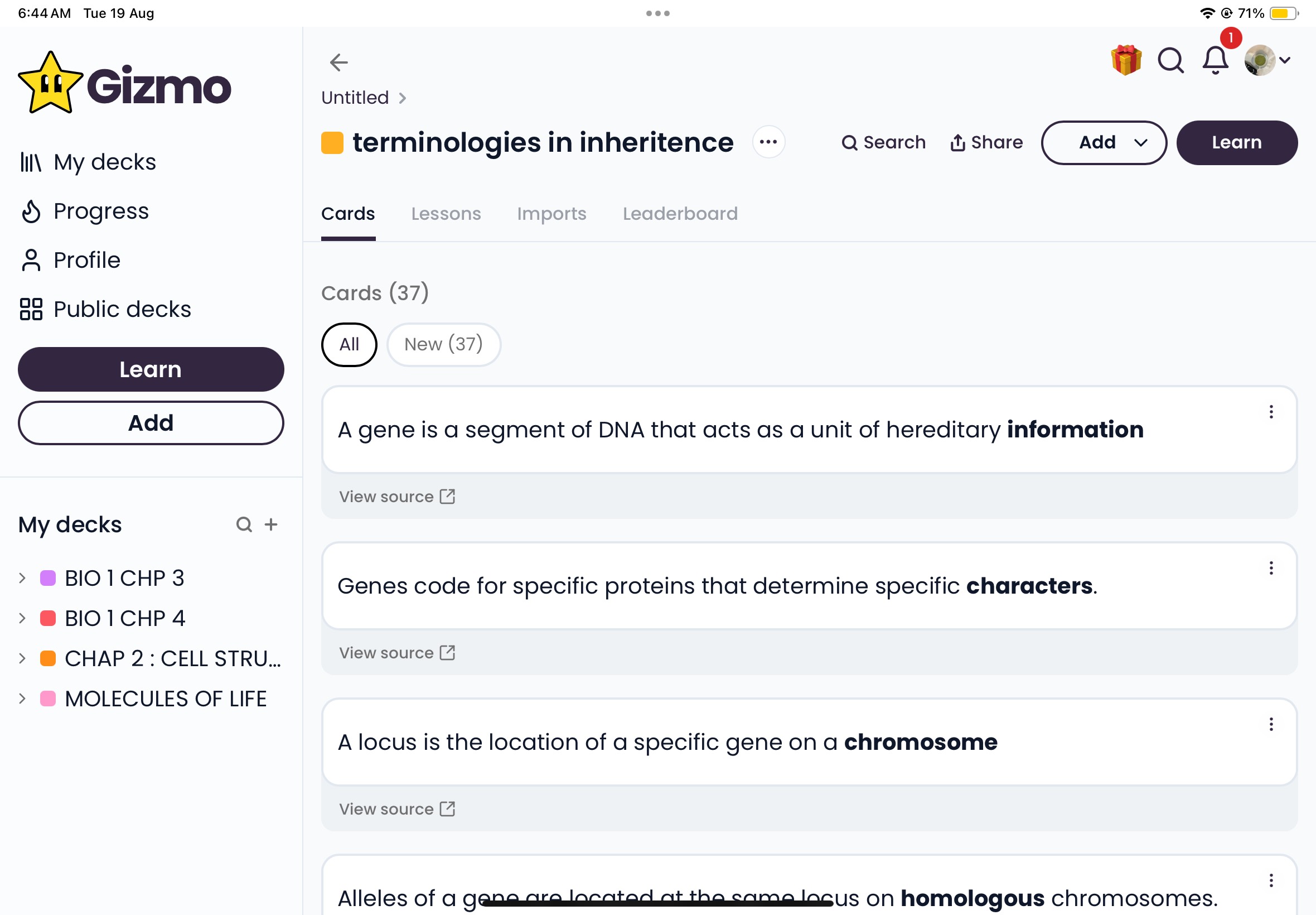Viewport: 1316px width, 915px height.
Task: Go back using the left arrow
Action: (x=338, y=62)
